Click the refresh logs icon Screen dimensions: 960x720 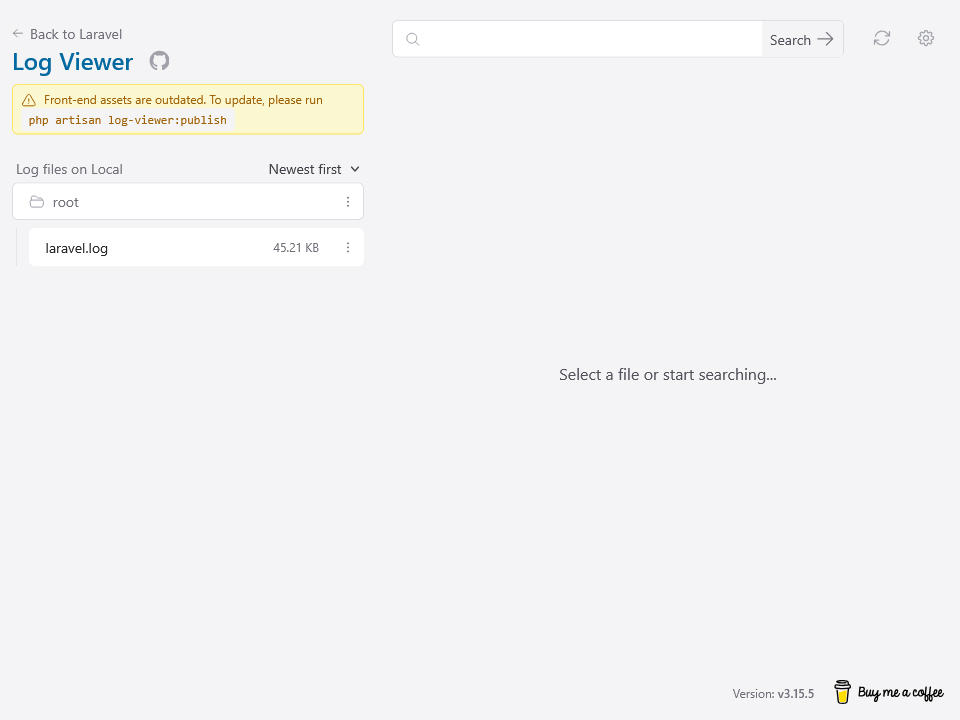tap(881, 39)
